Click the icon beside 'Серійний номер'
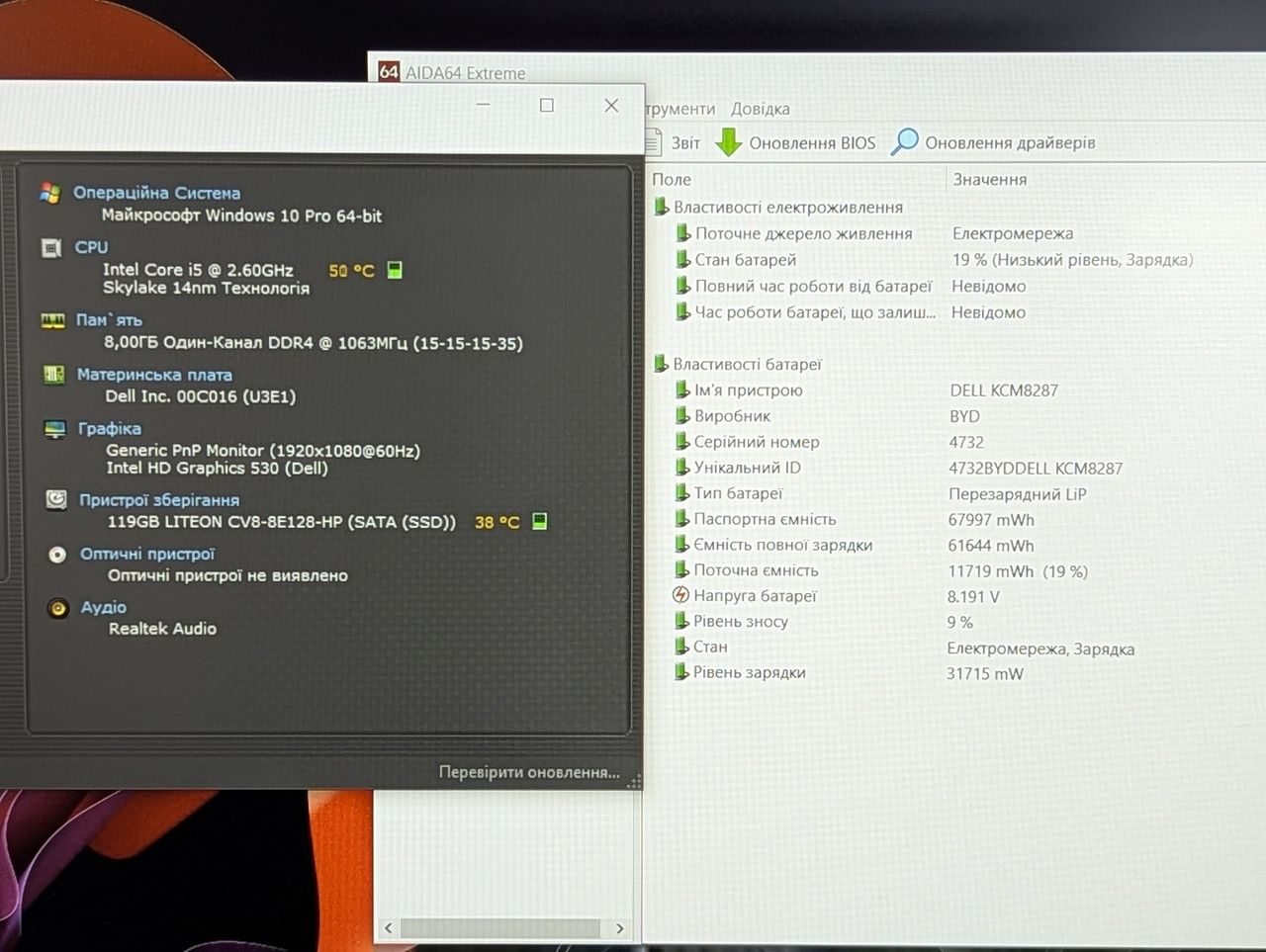1266x952 pixels. click(x=681, y=441)
